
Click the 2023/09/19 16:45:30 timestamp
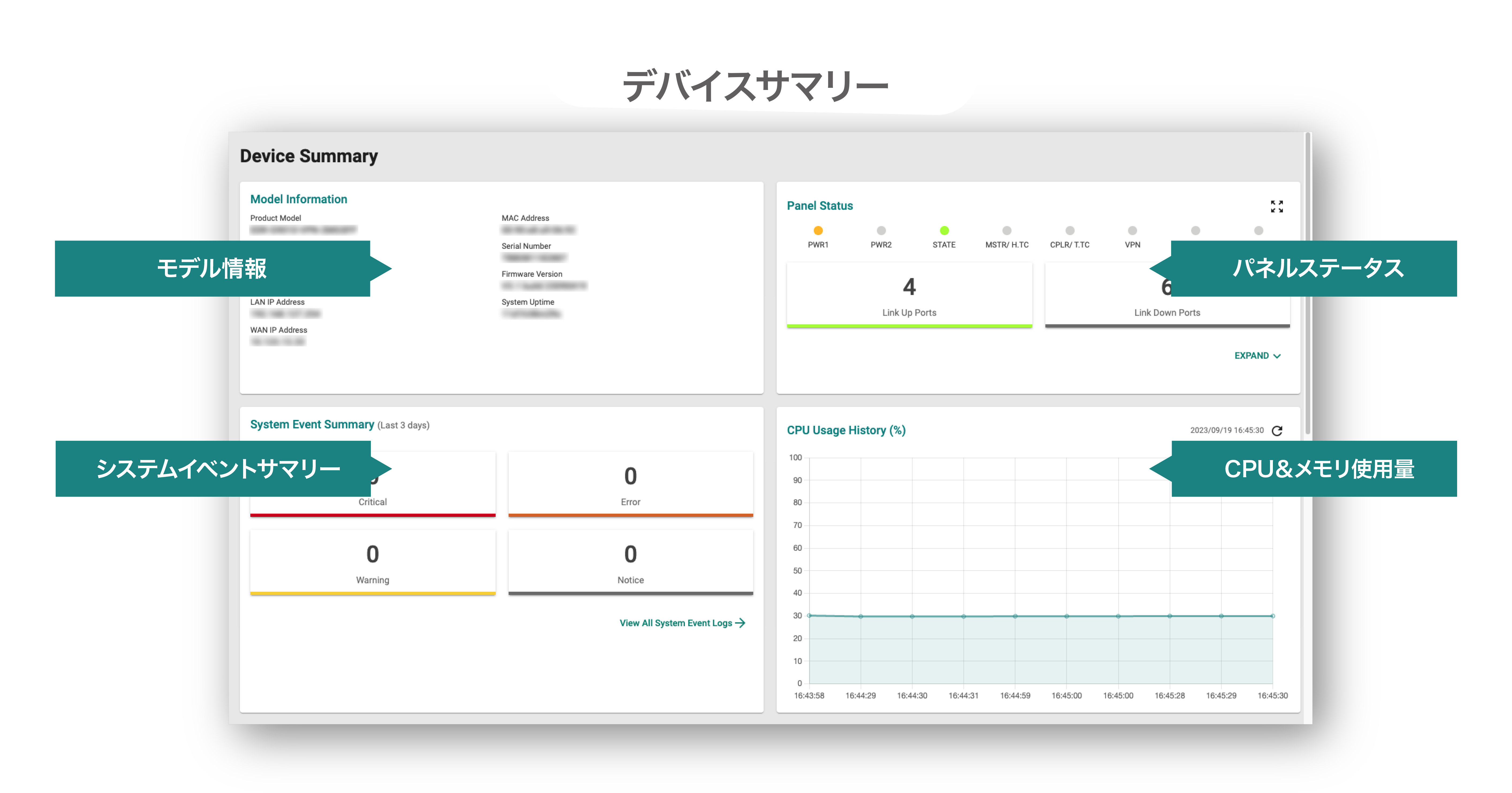click(1227, 430)
